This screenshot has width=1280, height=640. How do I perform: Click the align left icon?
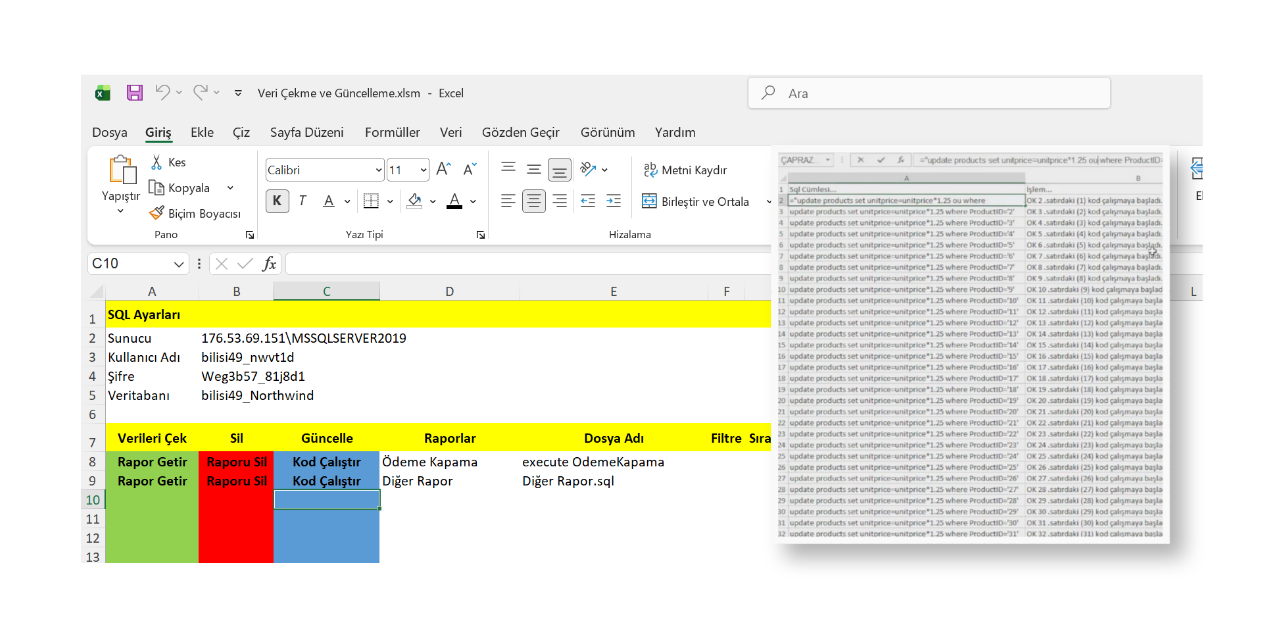pyautogui.click(x=508, y=201)
